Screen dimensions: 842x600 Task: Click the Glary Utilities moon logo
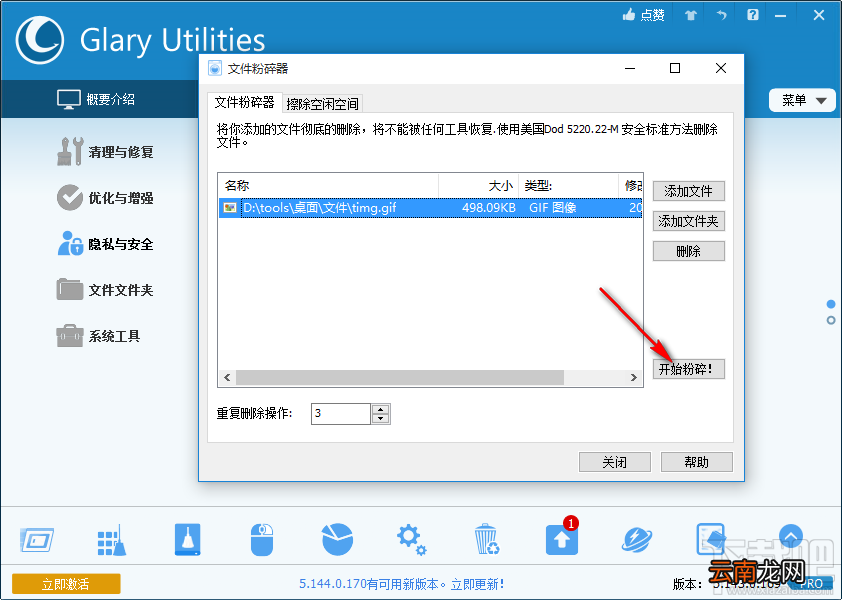click(x=40, y=40)
